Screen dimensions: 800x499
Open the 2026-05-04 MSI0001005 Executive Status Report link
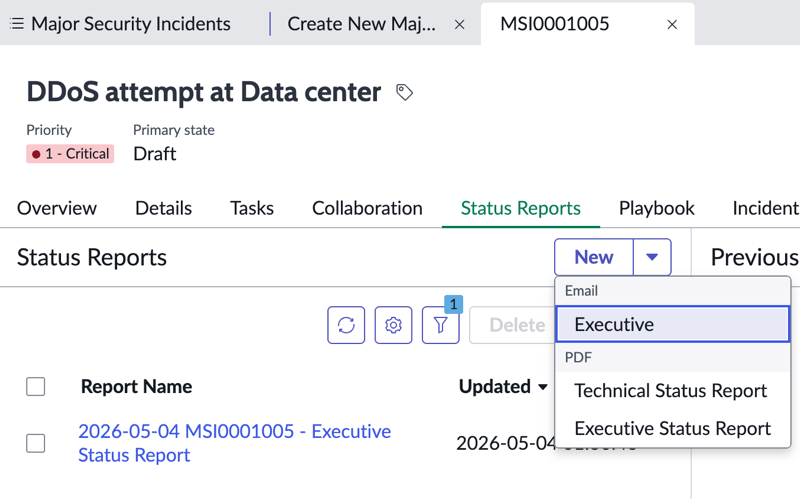coord(235,443)
